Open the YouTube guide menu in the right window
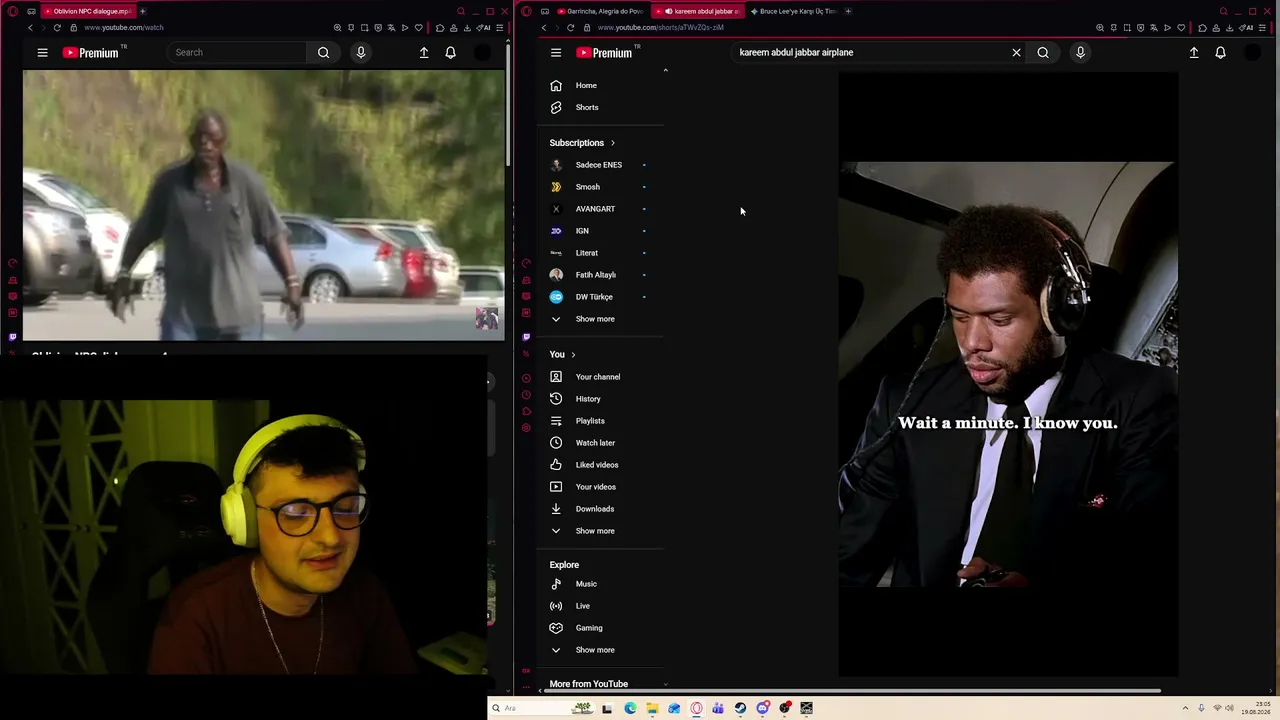This screenshot has width=1280, height=720. pyautogui.click(x=556, y=52)
